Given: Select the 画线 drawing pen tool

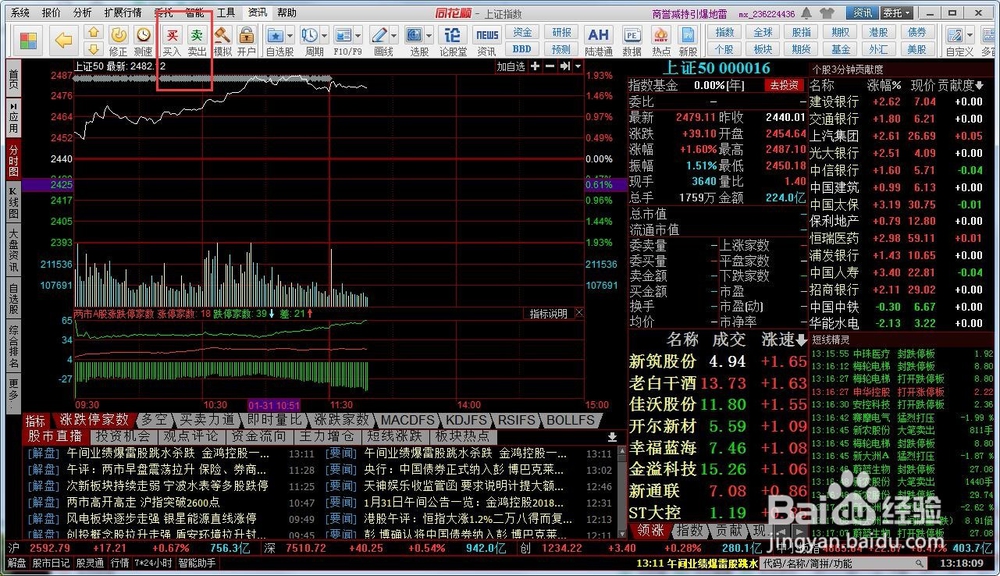Looking at the screenshot, I should [x=379, y=36].
